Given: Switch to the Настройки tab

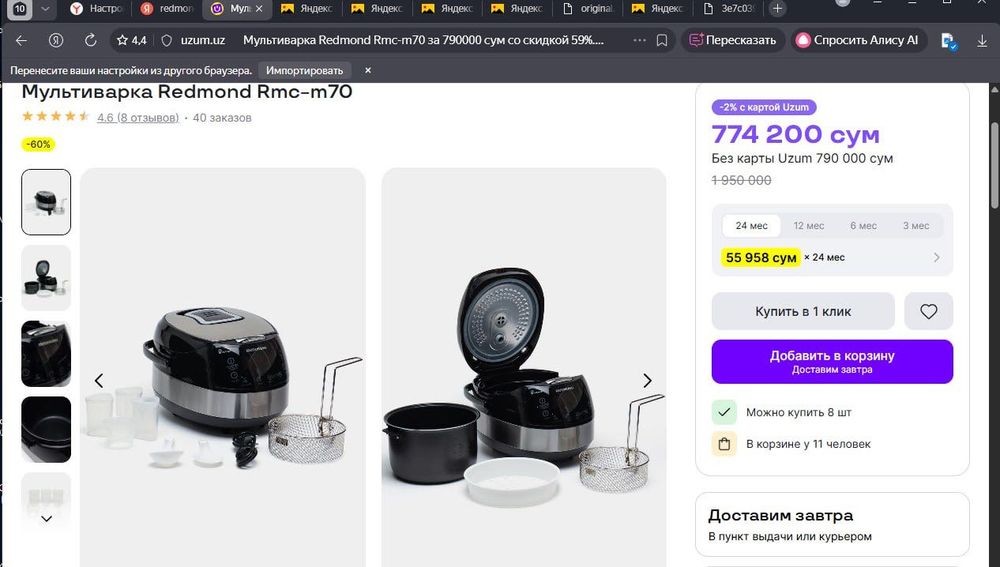Looking at the screenshot, I should click(x=98, y=9).
